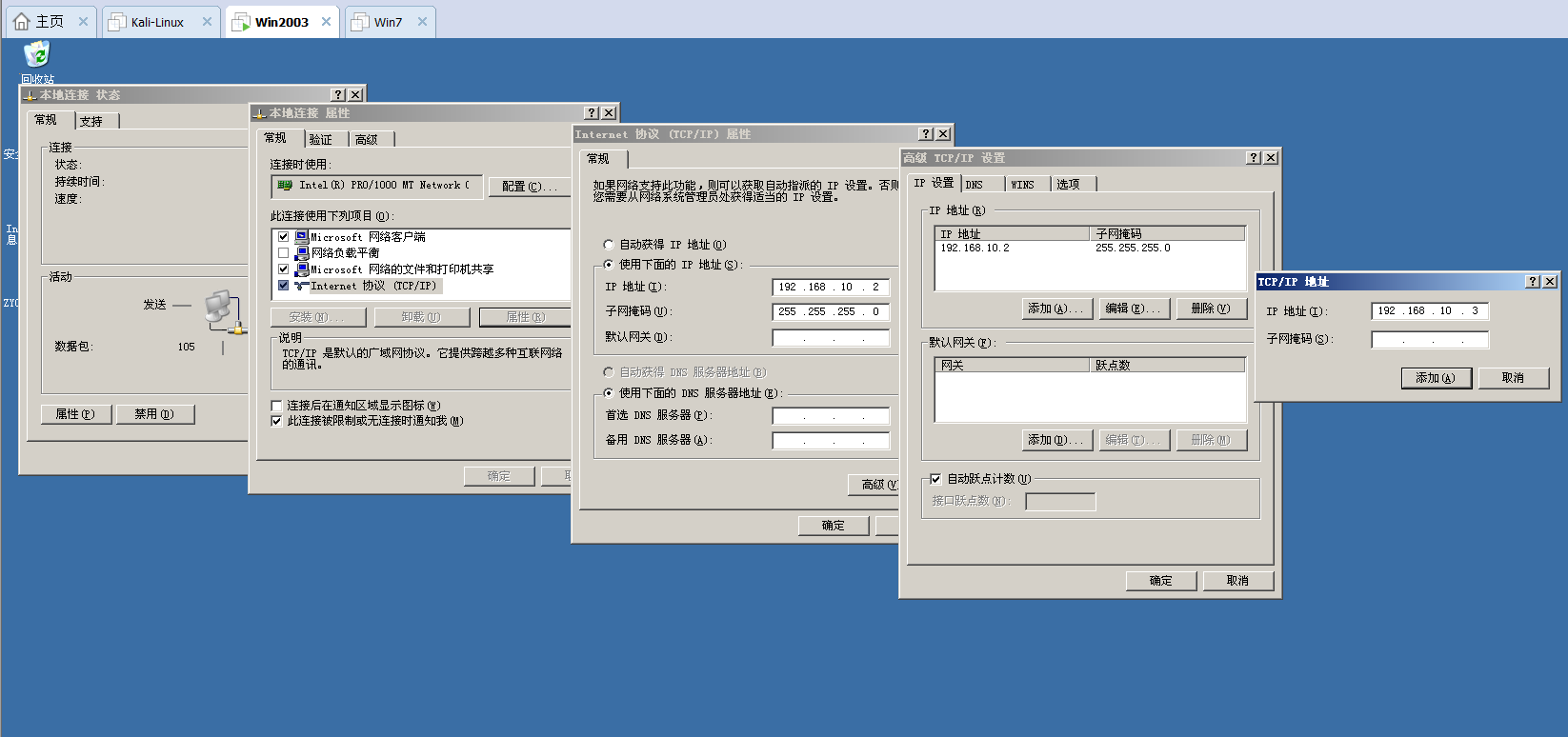Toggle 自动跃点计数 checkbox
The image size is (1568, 737).
pos(935,479)
